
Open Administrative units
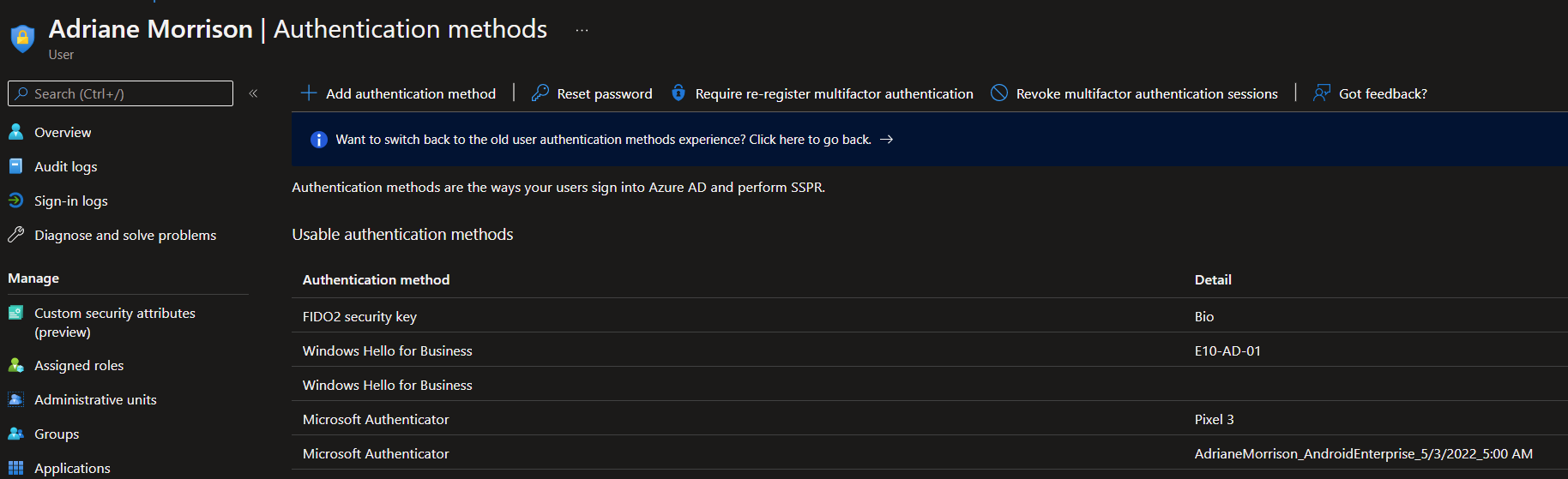point(95,399)
